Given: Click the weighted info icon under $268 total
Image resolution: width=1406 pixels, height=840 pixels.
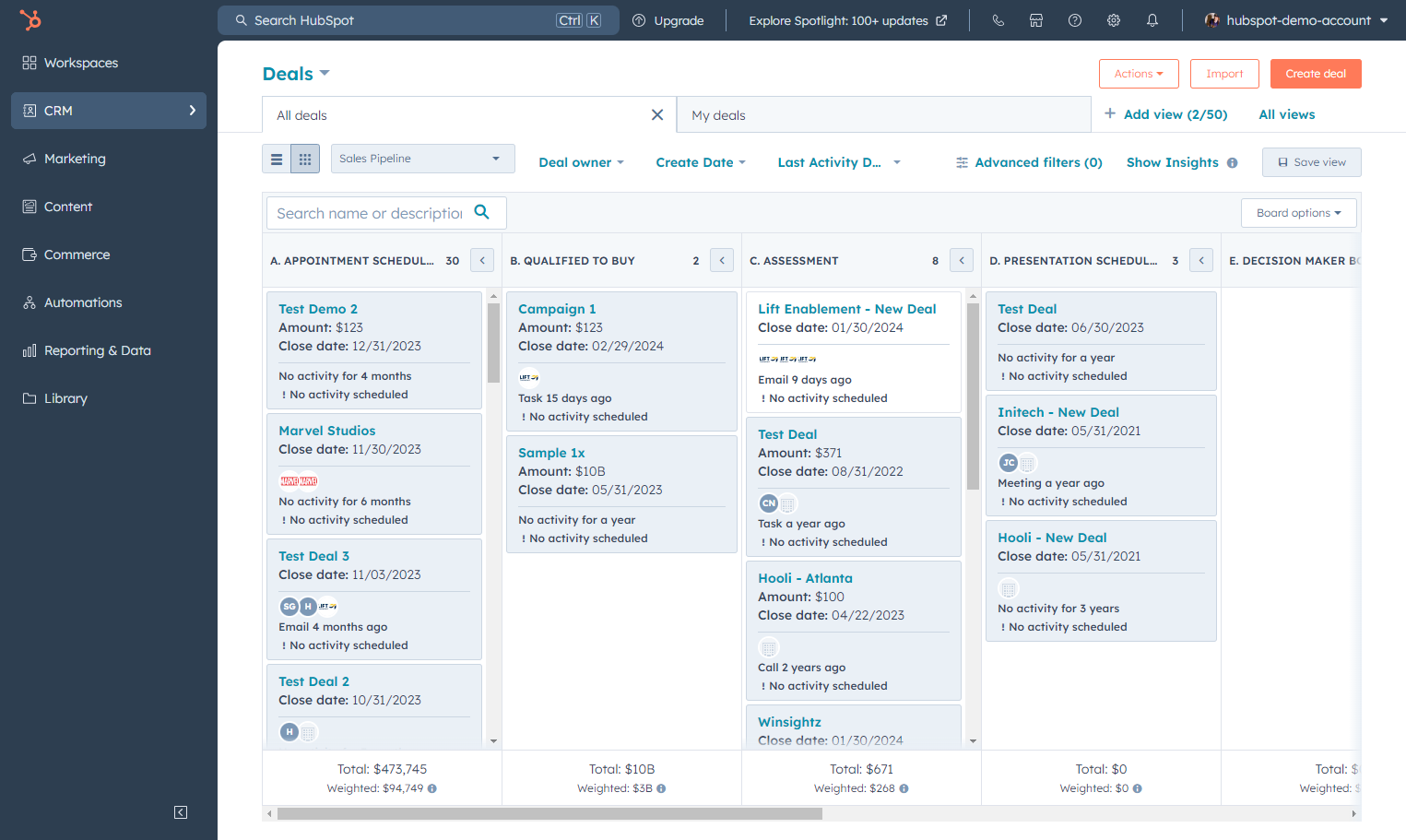Looking at the screenshot, I should 904,788.
